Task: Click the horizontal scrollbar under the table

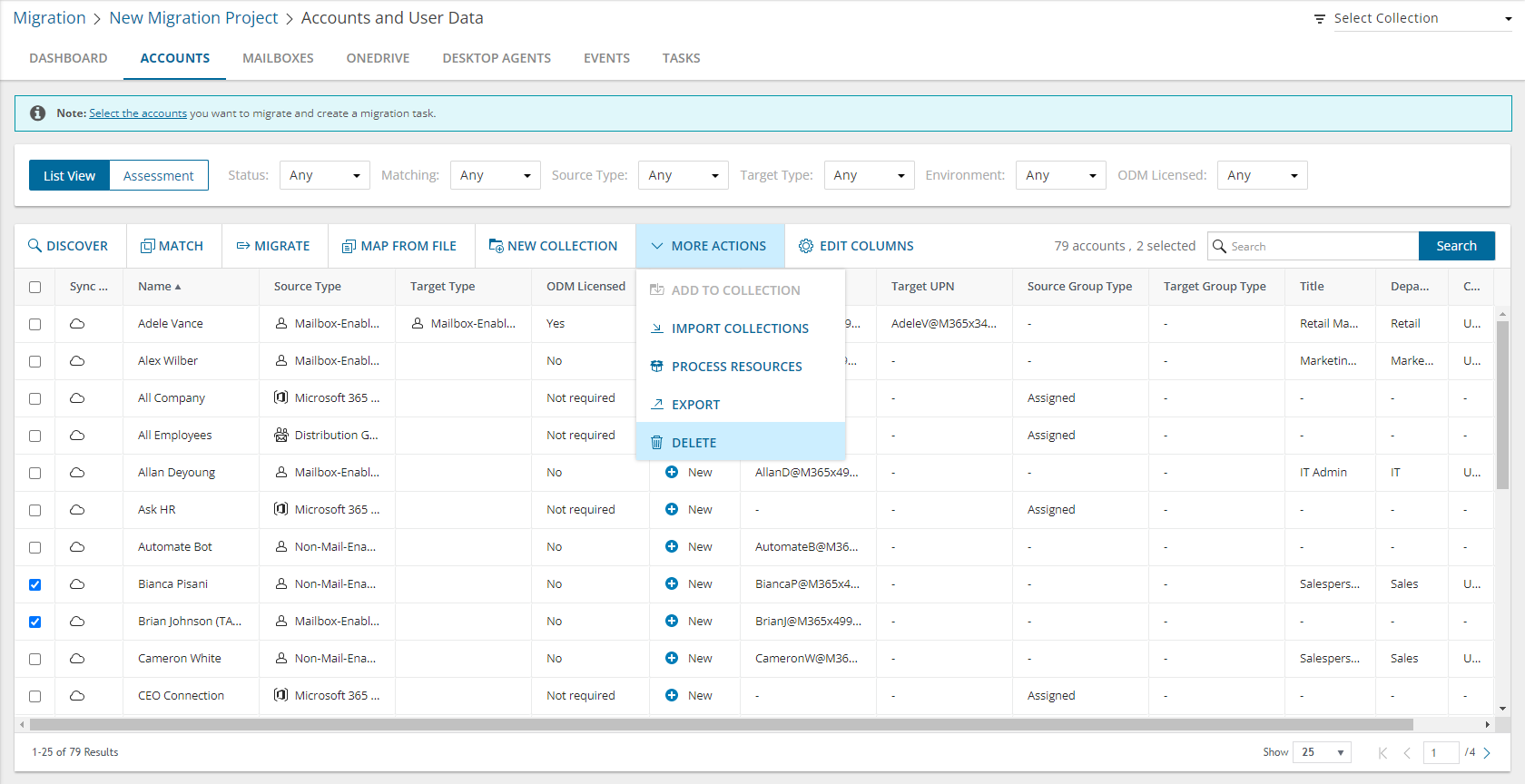Action: (x=721, y=725)
